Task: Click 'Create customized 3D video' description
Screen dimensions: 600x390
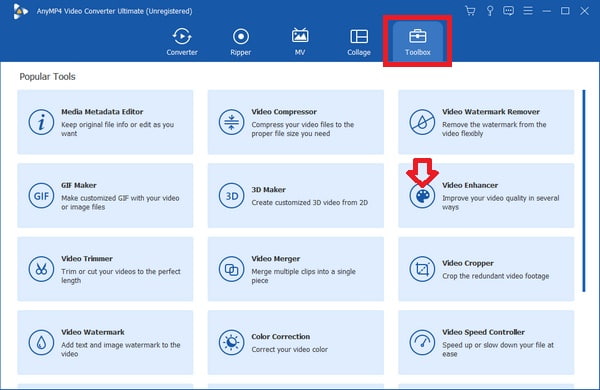Action: pyautogui.click(x=310, y=202)
